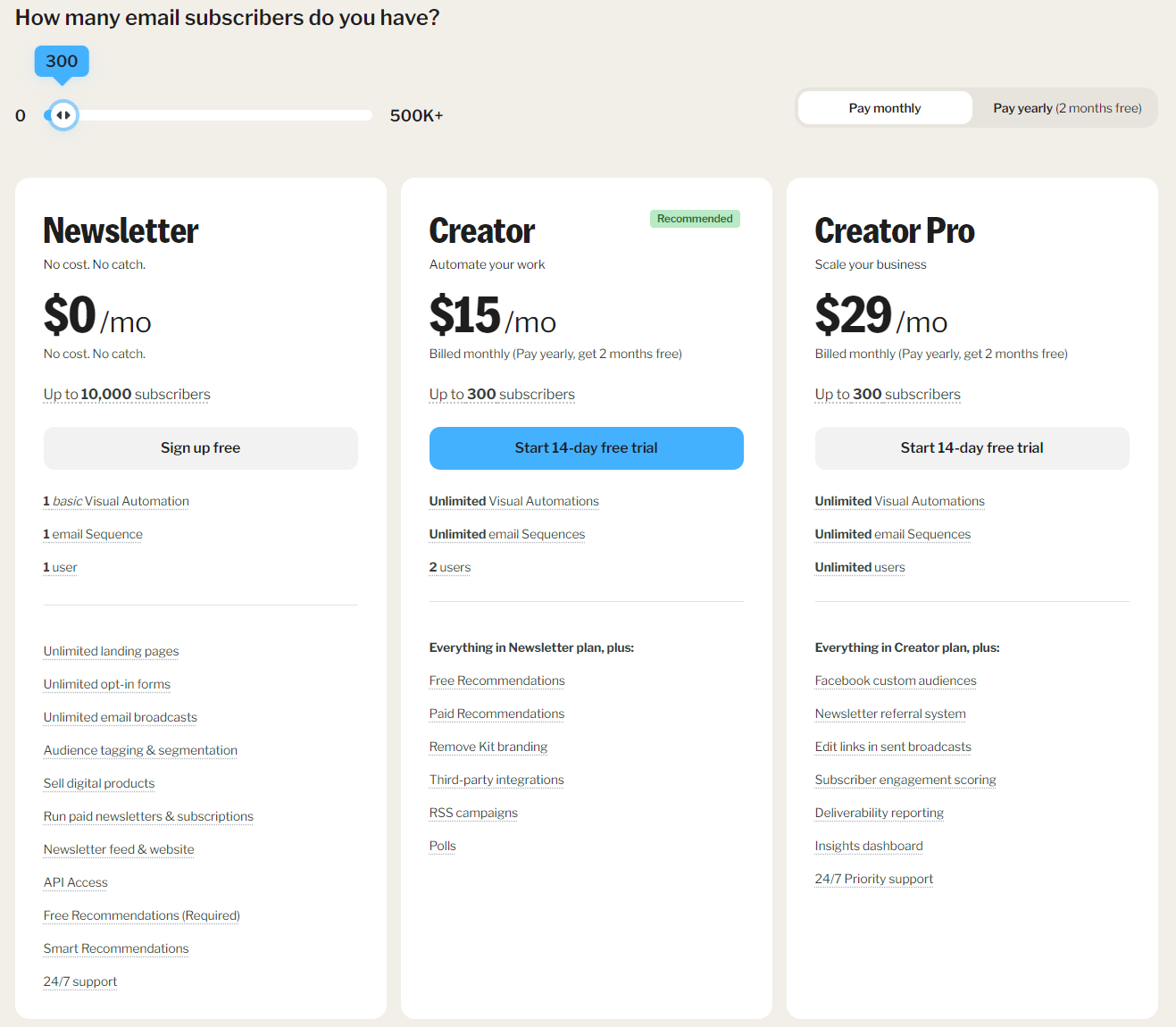1176x1027 pixels.
Task: Start the Creator plan 14-day free trial
Action: tap(586, 448)
